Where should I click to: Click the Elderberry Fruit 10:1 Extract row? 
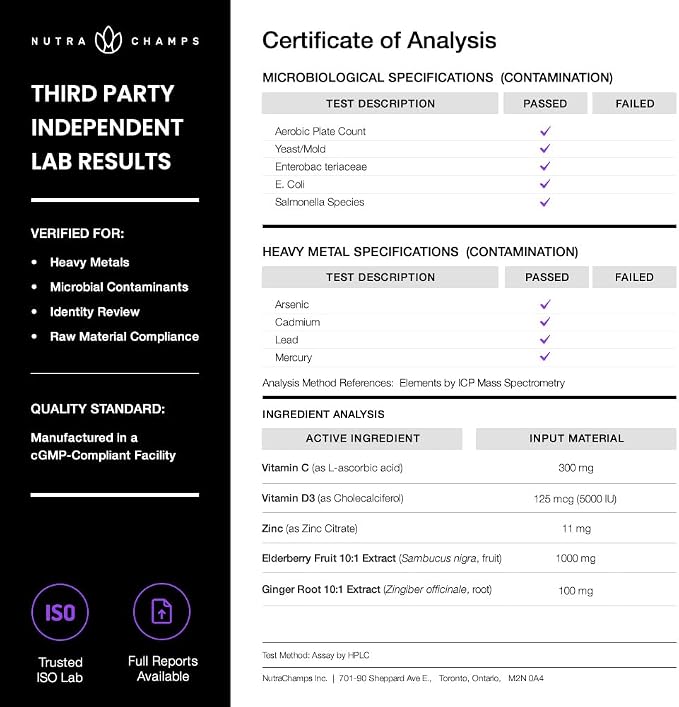pos(469,558)
